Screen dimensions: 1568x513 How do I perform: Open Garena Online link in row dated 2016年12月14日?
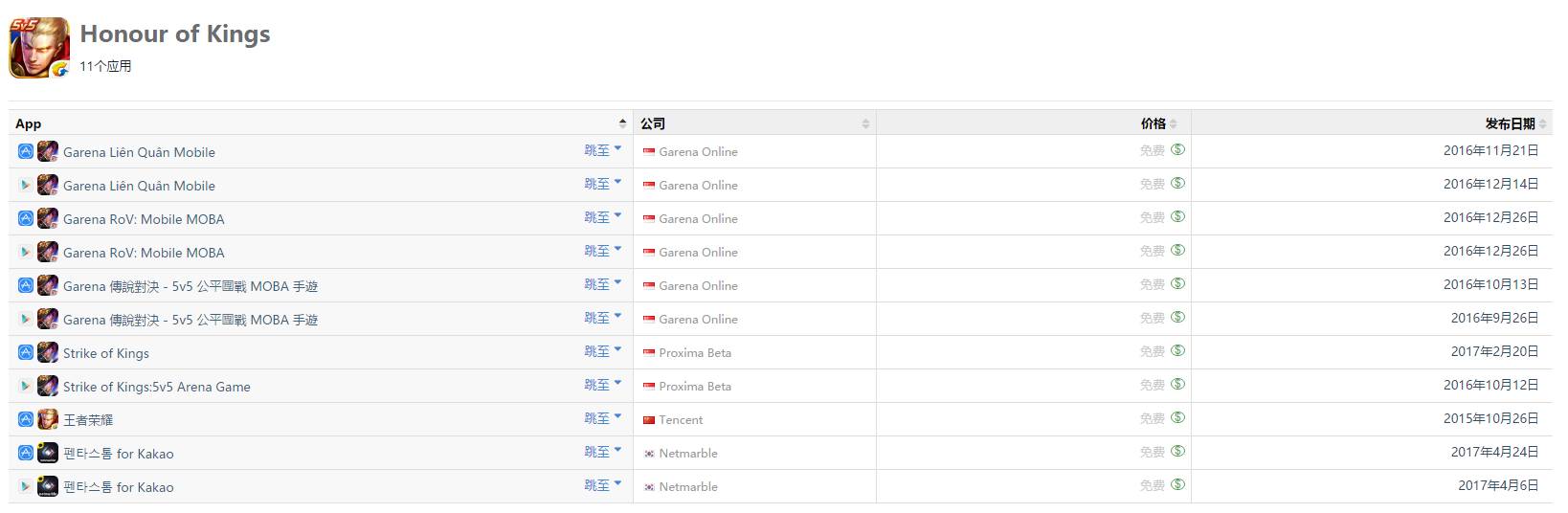[698, 186]
